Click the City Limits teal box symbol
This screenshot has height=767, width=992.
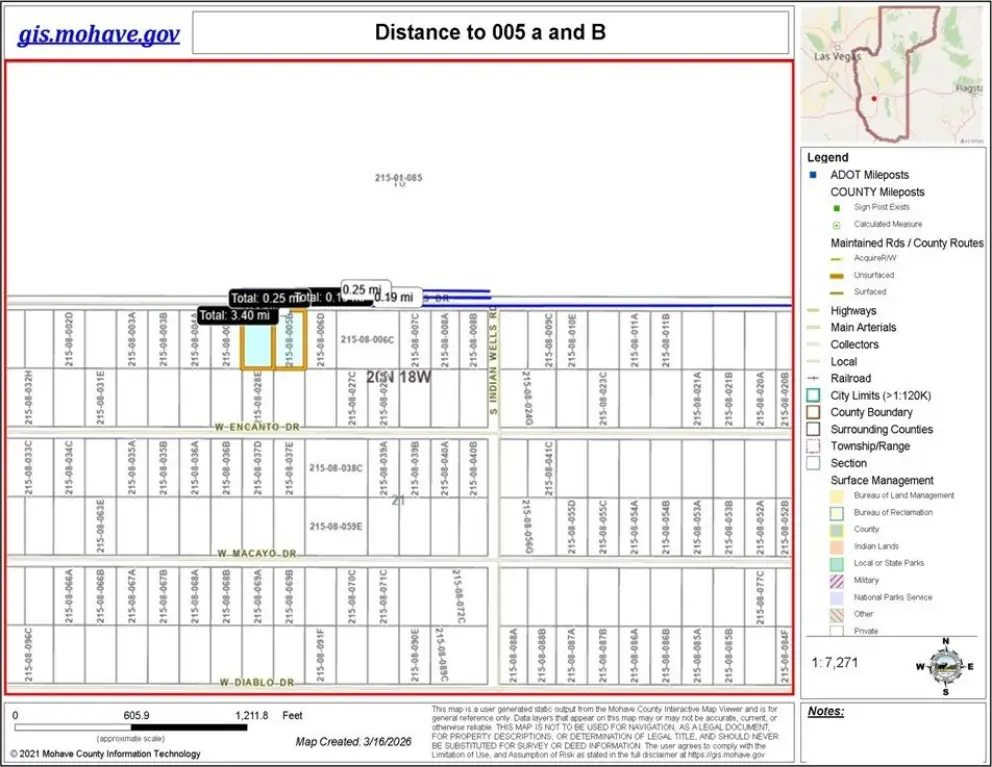[x=813, y=395]
